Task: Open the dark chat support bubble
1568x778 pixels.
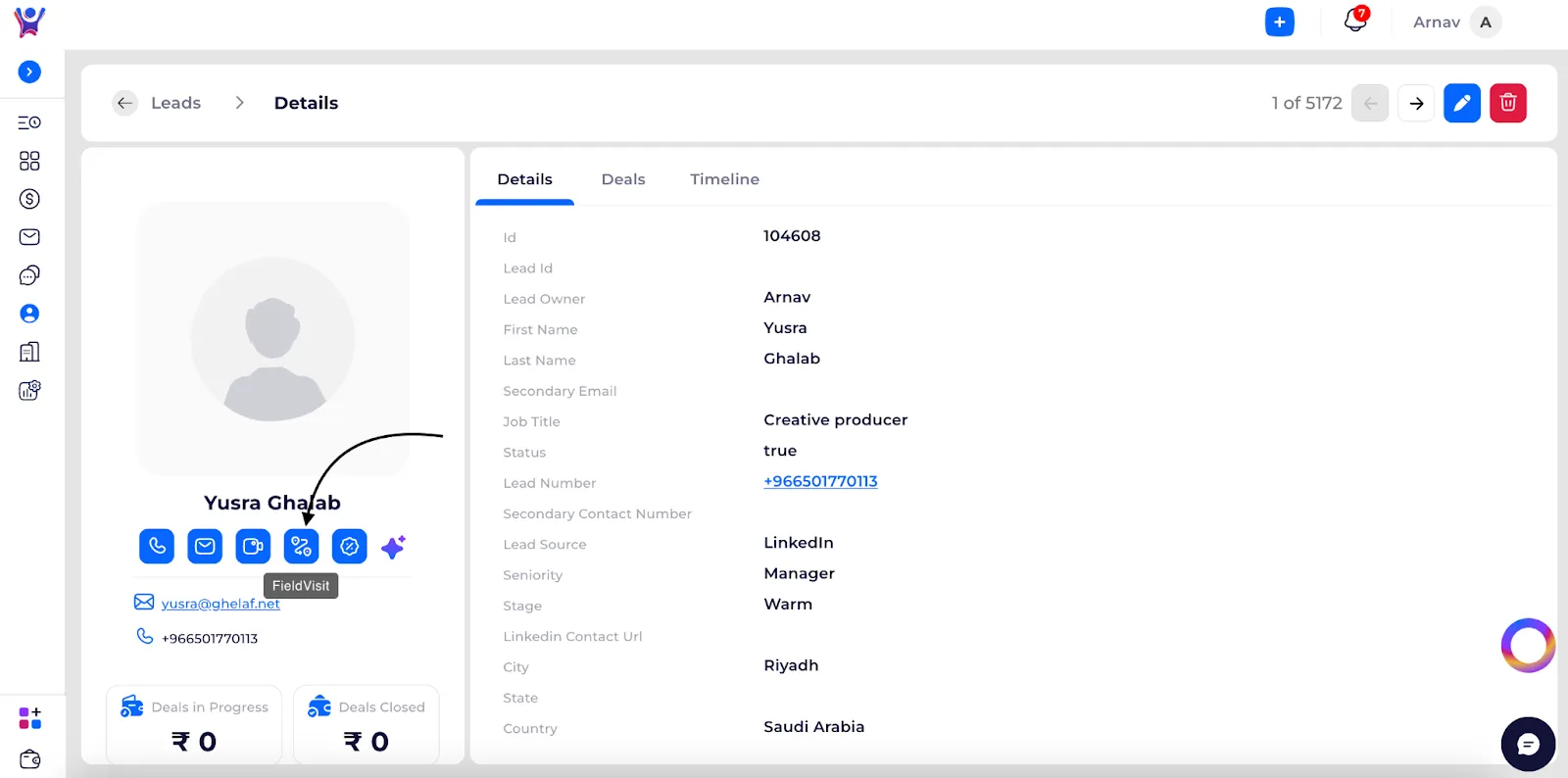Action: [x=1528, y=745]
